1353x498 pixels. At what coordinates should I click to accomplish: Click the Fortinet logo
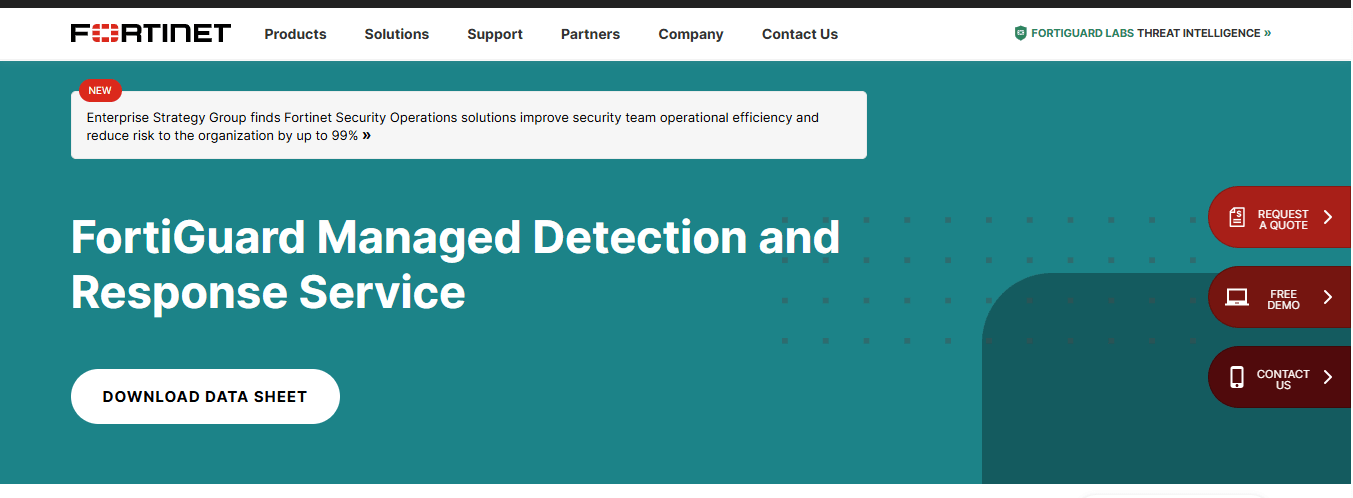point(151,33)
